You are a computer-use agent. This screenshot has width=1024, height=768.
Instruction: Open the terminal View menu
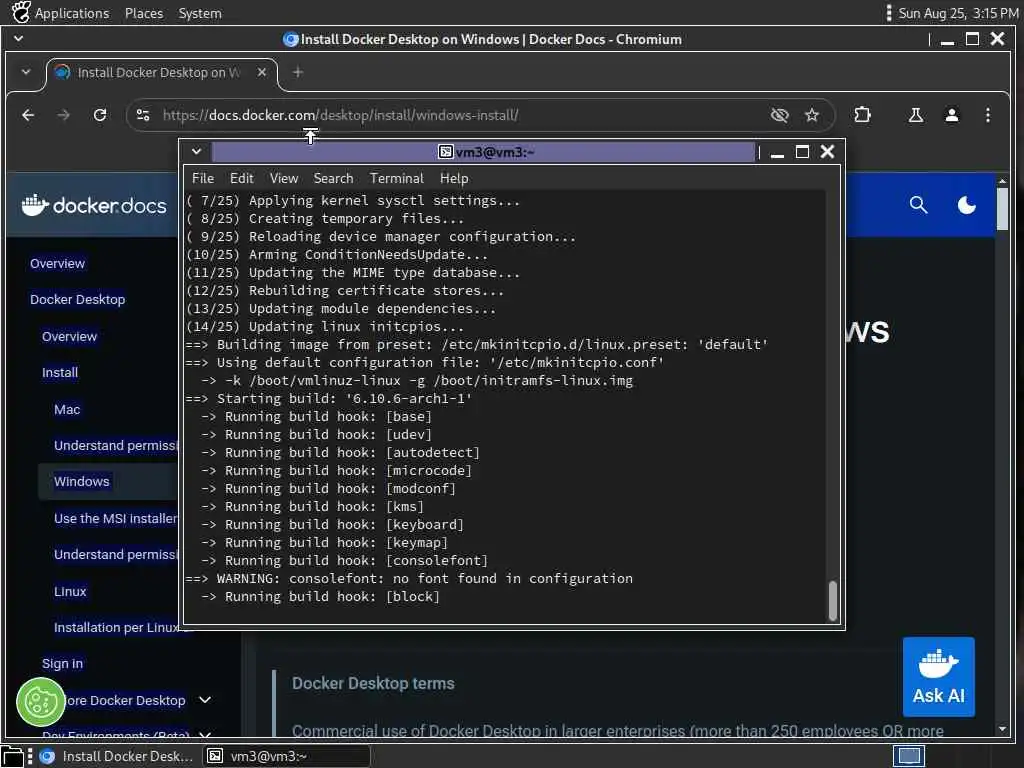click(x=284, y=178)
